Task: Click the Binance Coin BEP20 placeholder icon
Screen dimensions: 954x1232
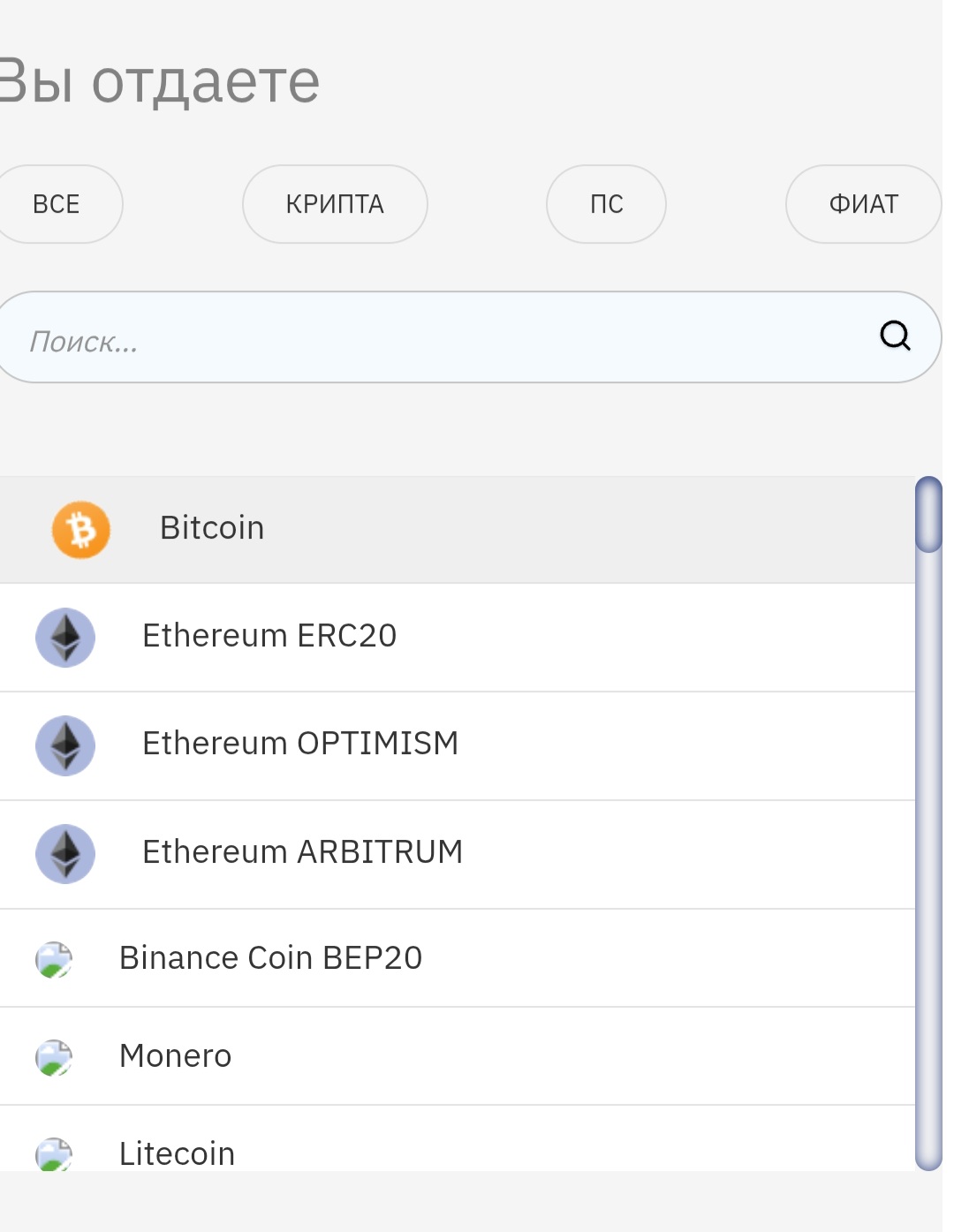Action: point(54,959)
